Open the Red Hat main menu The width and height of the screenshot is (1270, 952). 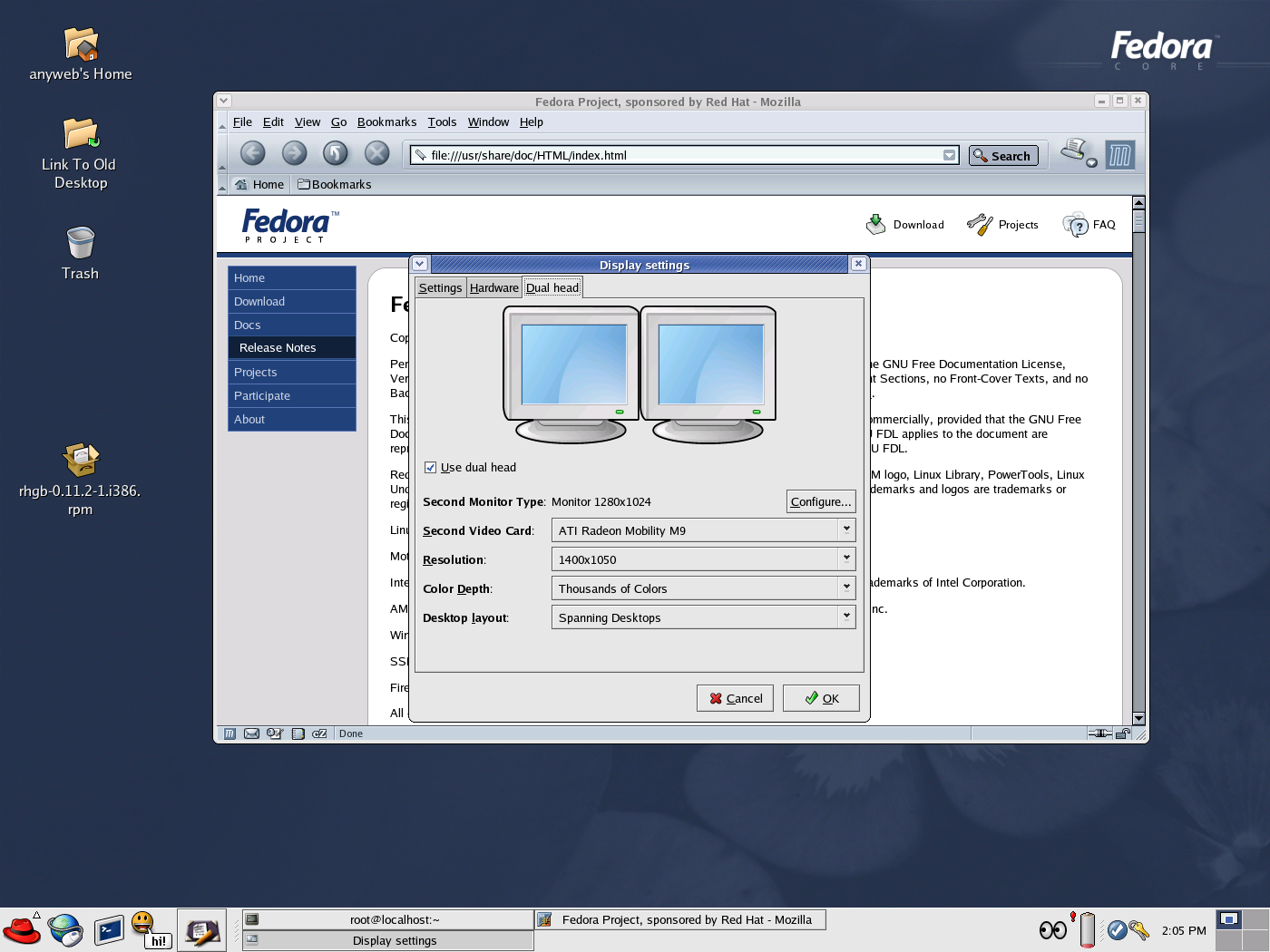point(22,930)
